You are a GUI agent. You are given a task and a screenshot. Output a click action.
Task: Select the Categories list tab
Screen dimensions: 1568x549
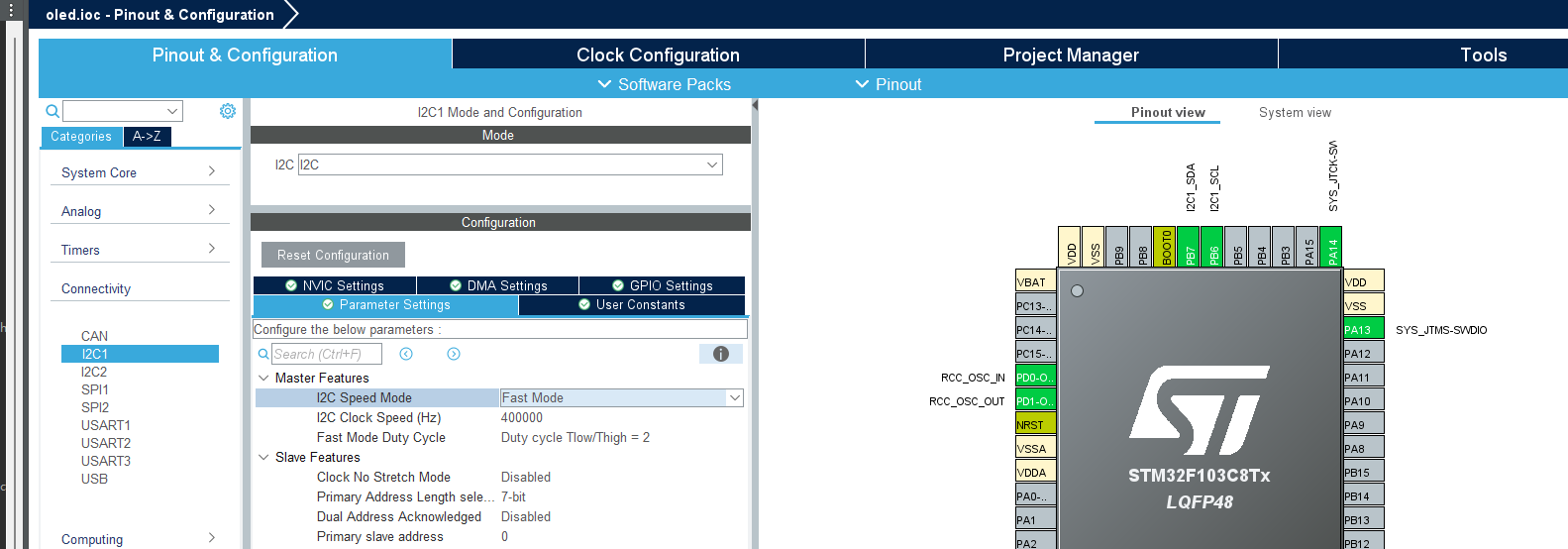pos(81,137)
